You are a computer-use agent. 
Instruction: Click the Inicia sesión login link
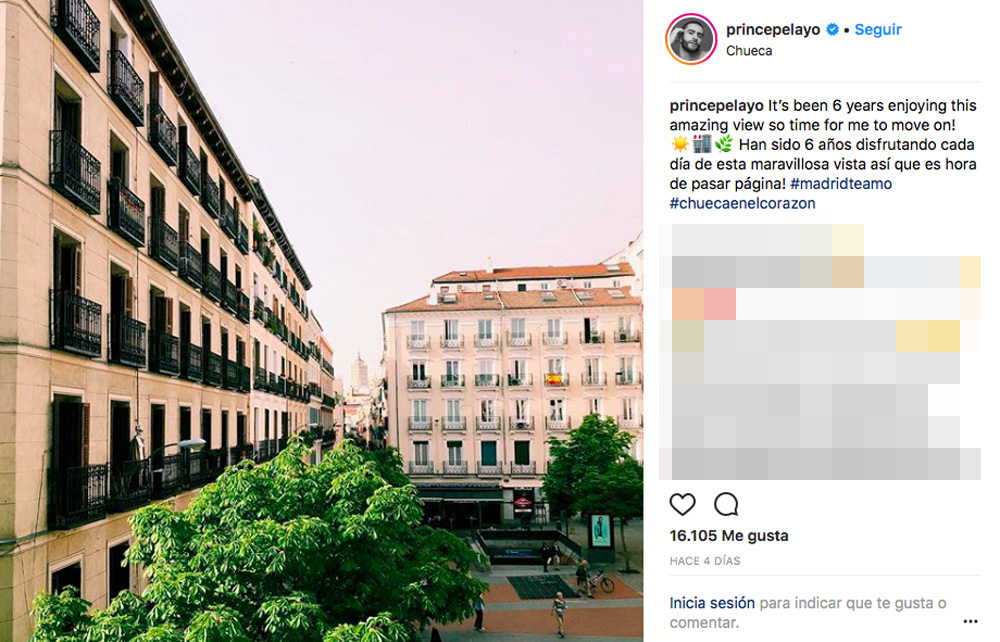(x=712, y=602)
